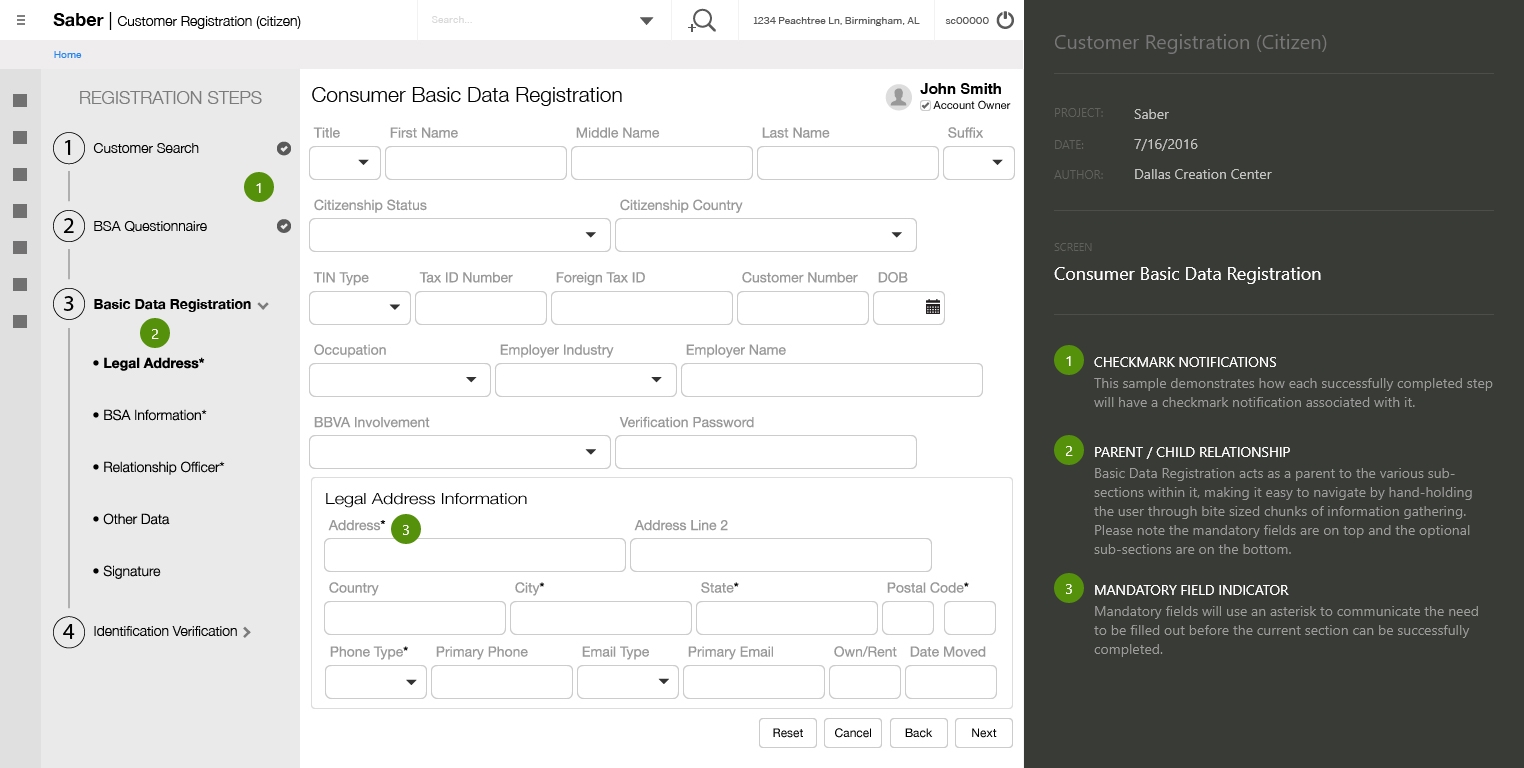This screenshot has height=768, width=1524.
Task: Click step 4 circle icon
Action: click(68, 632)
